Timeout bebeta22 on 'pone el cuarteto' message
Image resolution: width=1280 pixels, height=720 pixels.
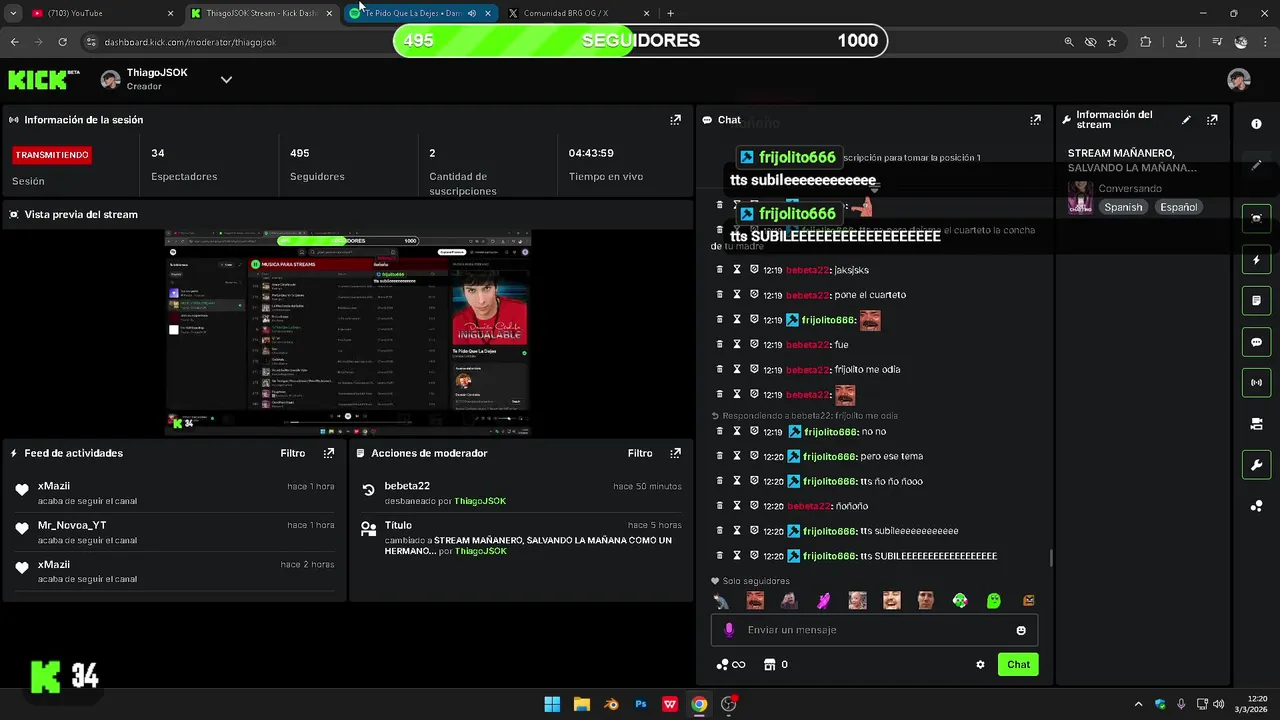click(x=737, y=295)
